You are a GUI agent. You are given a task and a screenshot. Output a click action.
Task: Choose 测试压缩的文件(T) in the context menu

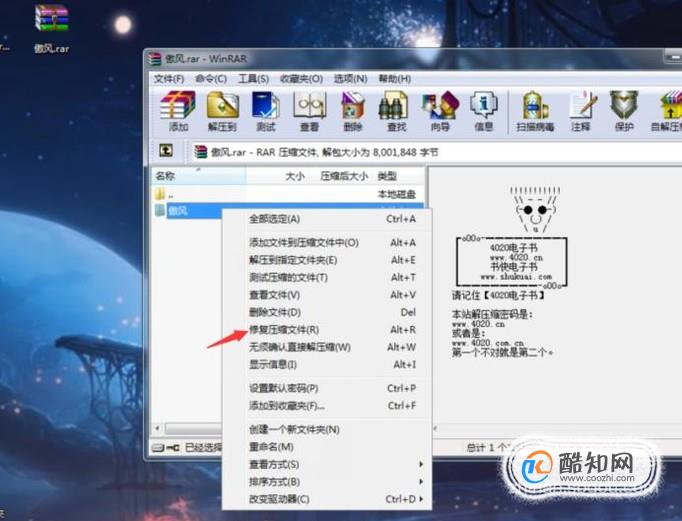(x=327, y=277)
